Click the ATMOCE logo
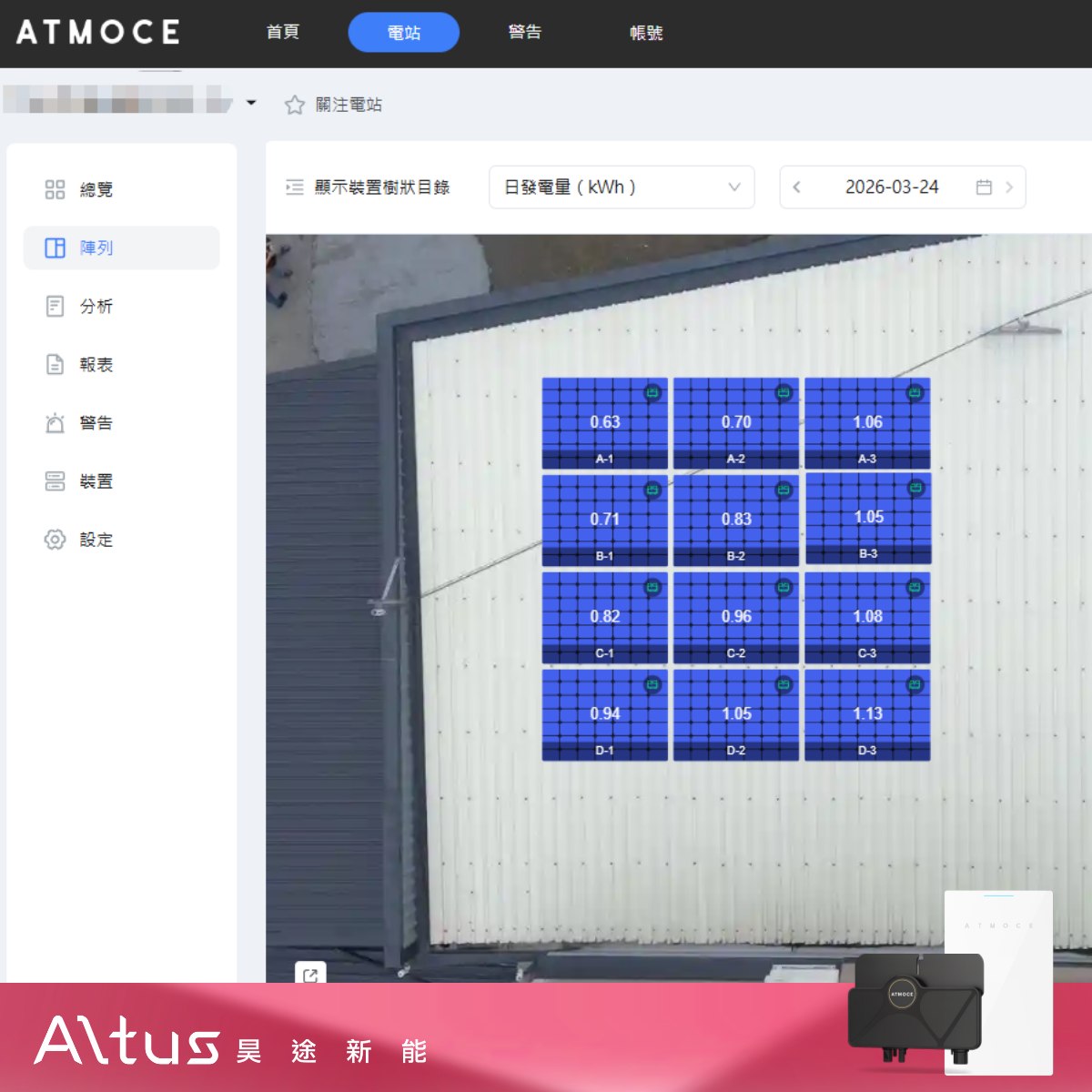Viewport: 1092px width, 1092px height. pyautogui.click(x=98, y=33)
